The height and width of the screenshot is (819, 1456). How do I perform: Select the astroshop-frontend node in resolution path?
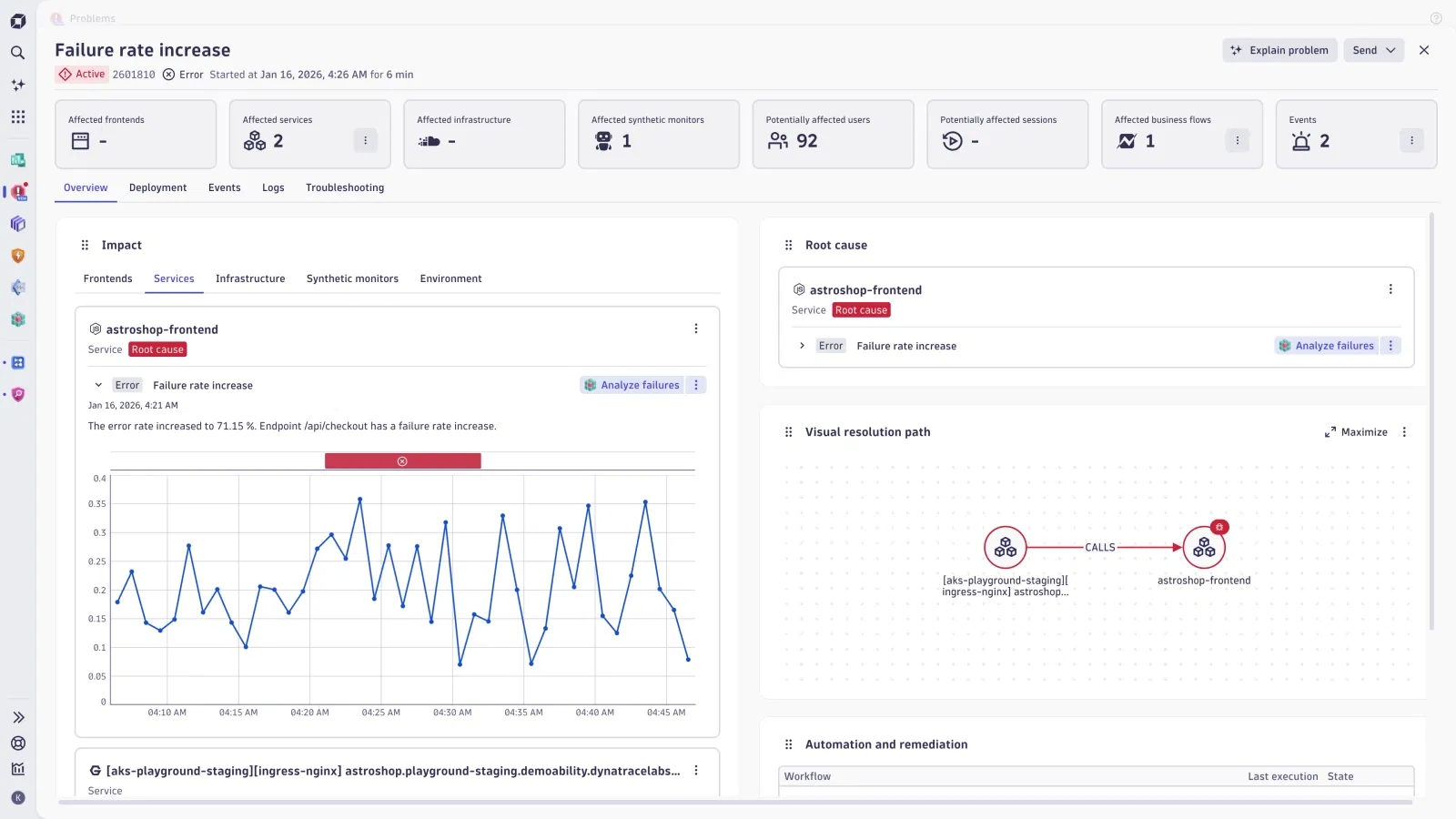pyautogui.click(x=1203, y=546)
